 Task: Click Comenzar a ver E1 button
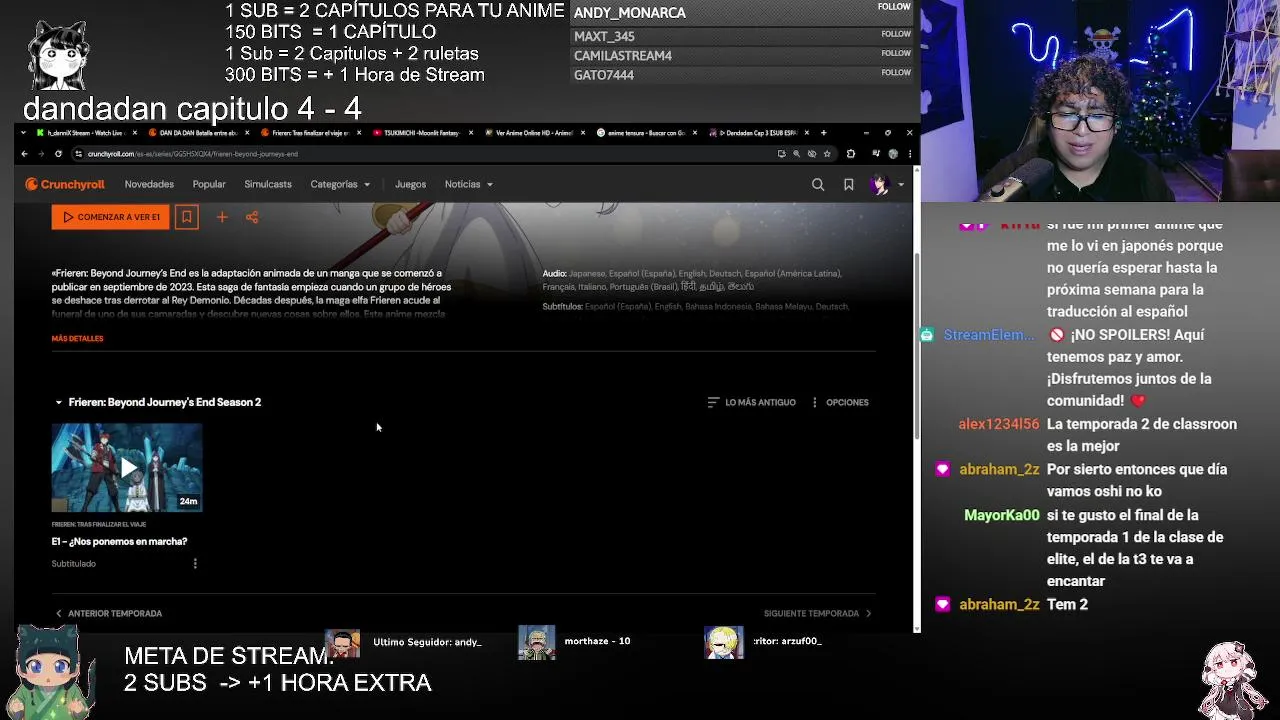pos(110,217)
